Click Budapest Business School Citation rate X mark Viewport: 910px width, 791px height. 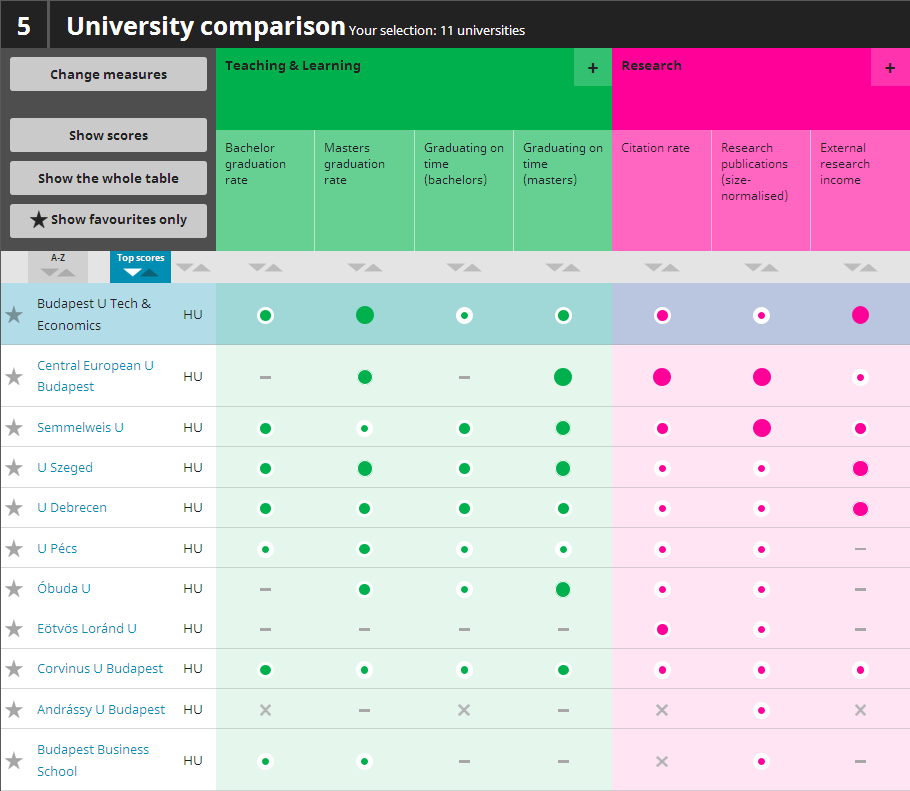point(662,761)
